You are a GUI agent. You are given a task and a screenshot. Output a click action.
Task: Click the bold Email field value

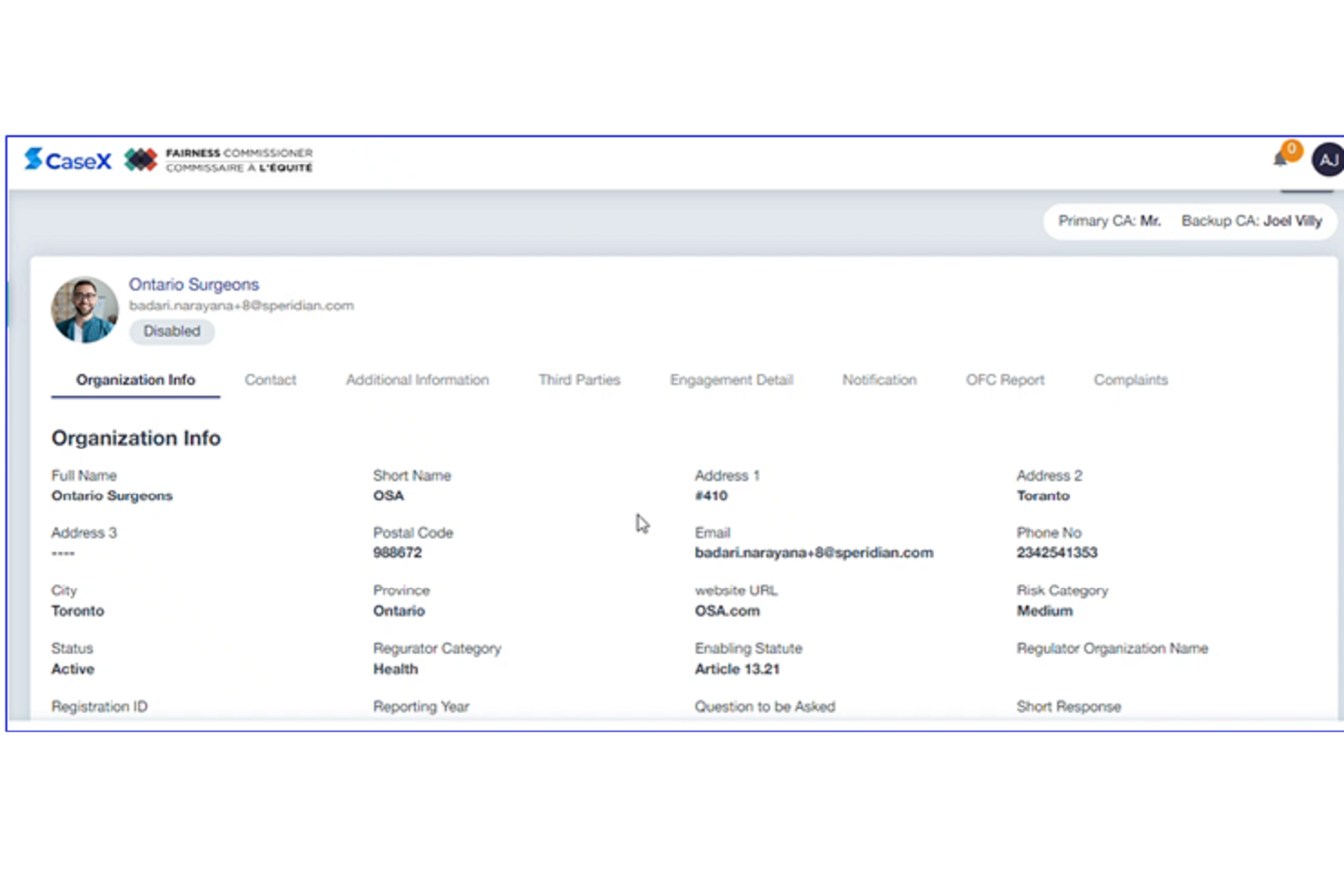click(x=814, y=553)
